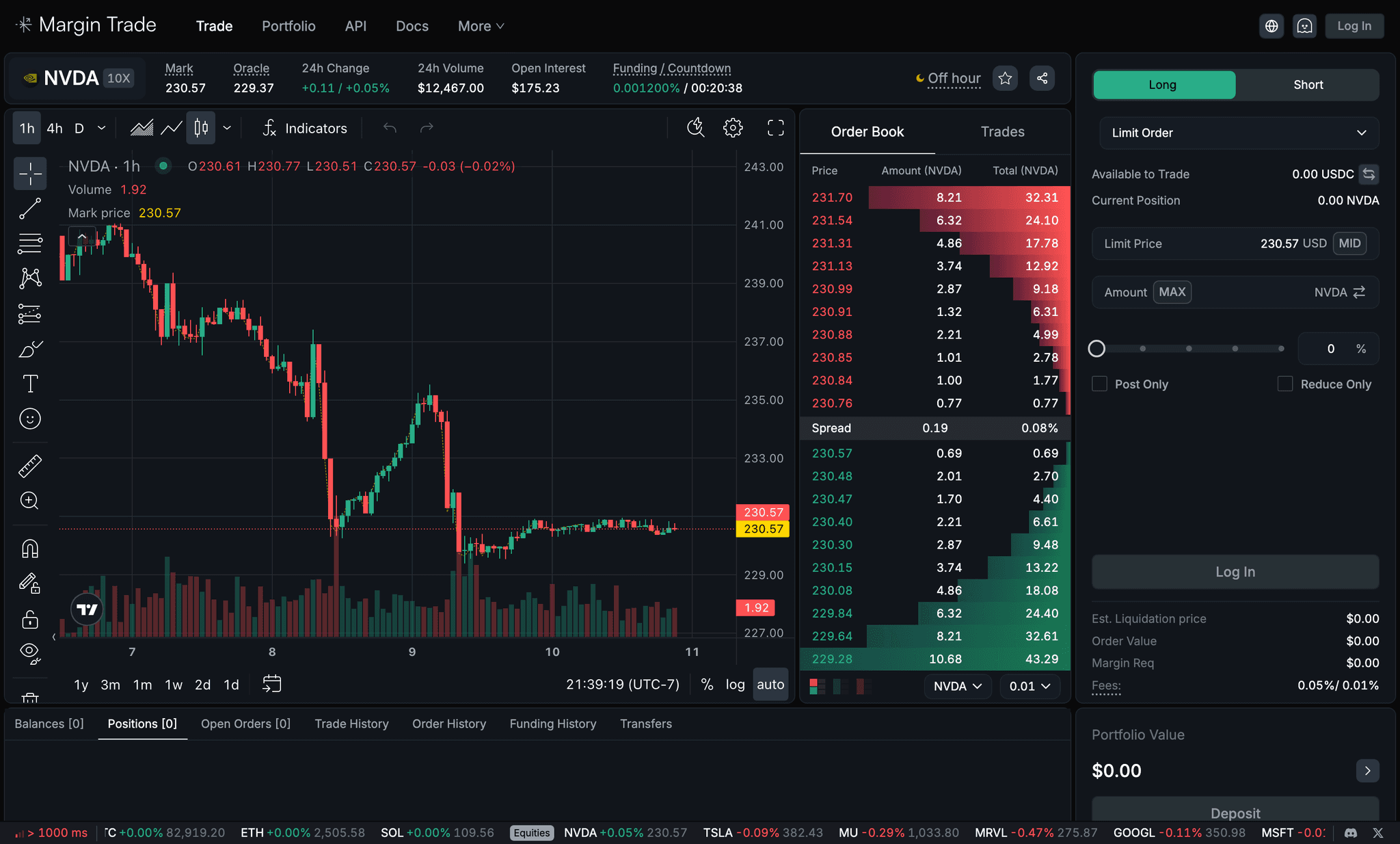Enable Reduce Only checkbox
This screenshot has width=1400, height=844.
click(1285, 384)
